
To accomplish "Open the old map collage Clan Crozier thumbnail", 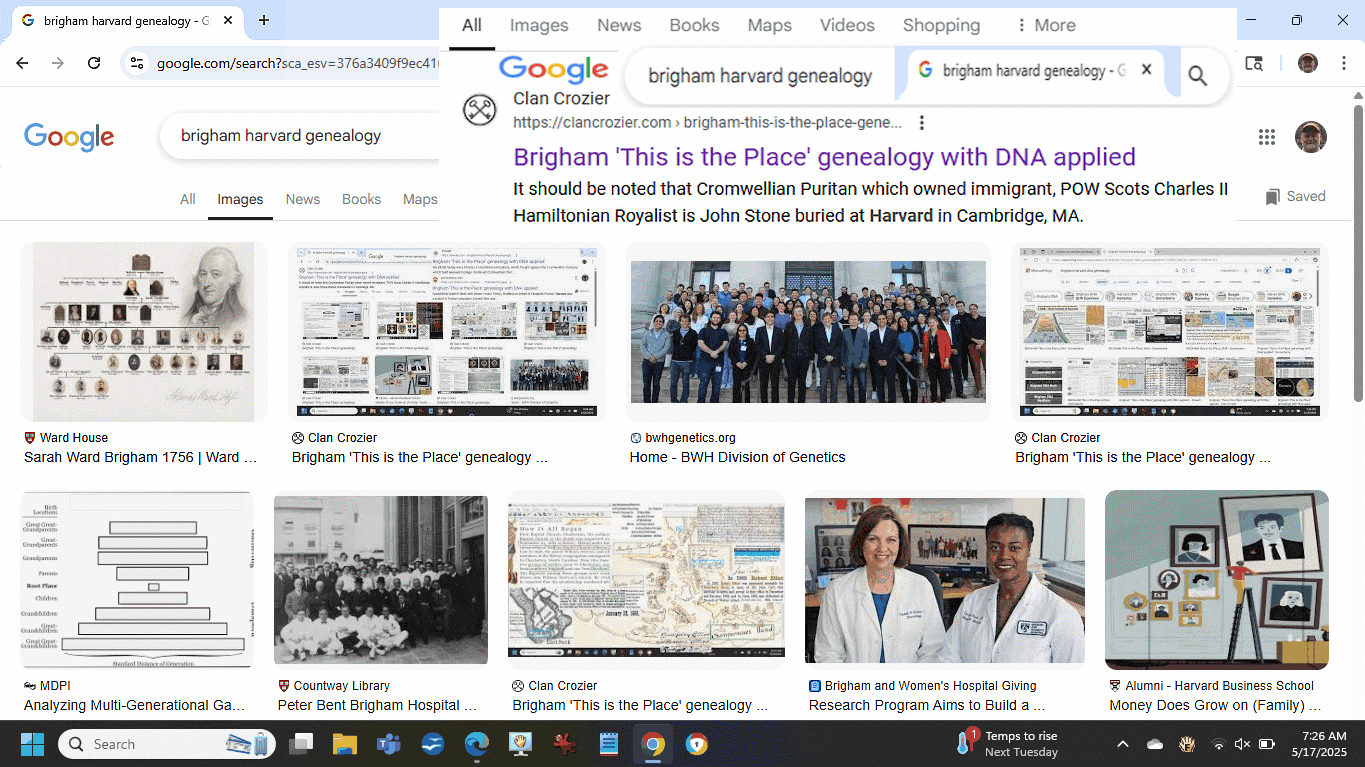I will point(646,580).
